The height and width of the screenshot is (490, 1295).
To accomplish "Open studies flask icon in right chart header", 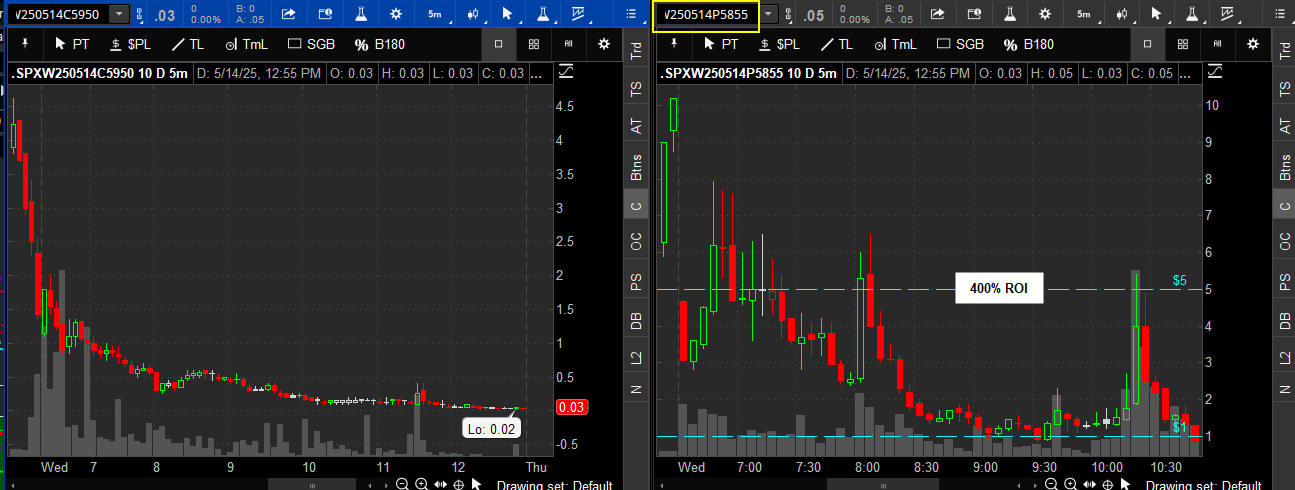I will [x=1010, y=14].
